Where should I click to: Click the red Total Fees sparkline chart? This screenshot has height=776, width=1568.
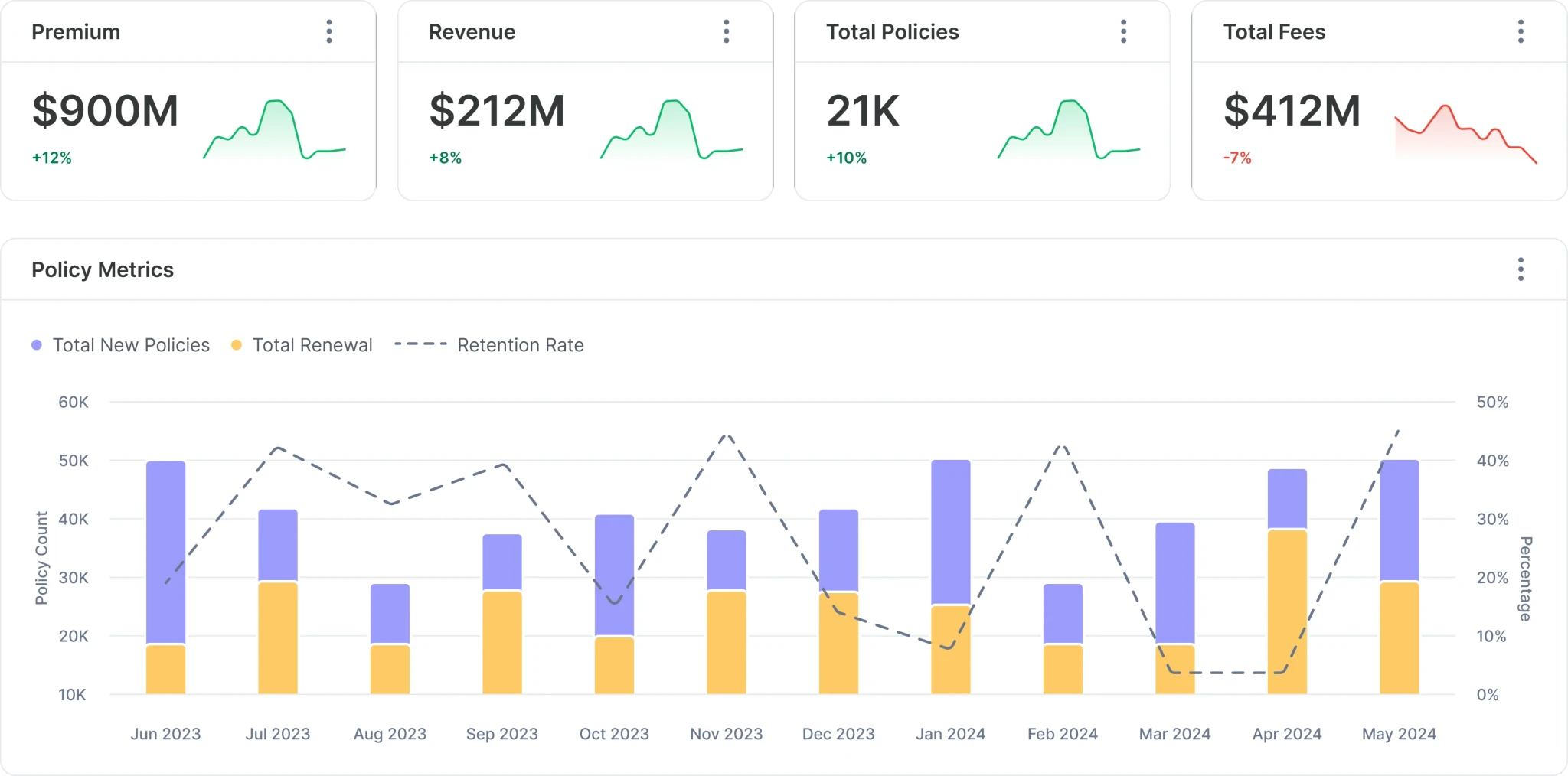(x=1465, y=134)
